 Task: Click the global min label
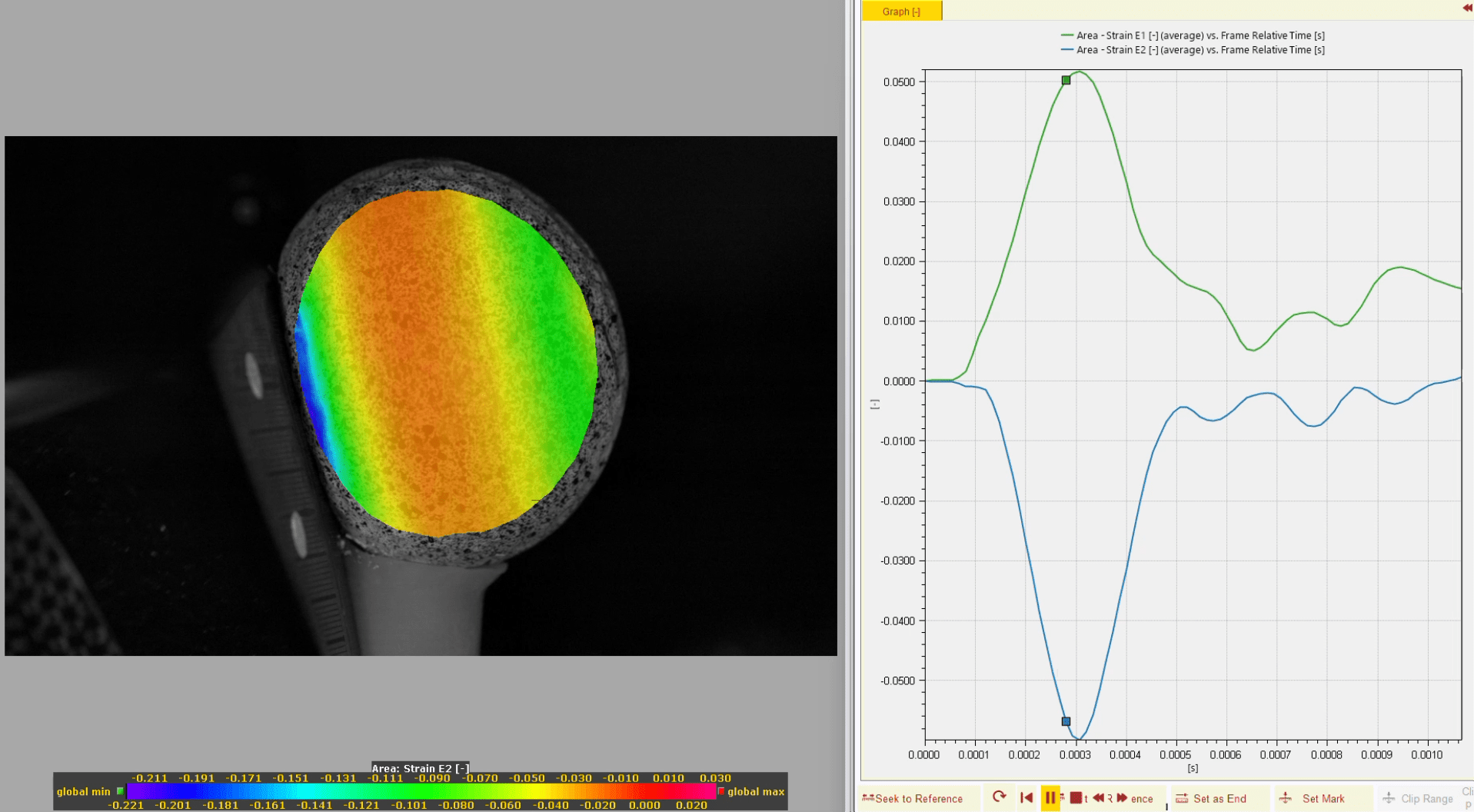tap(83, 791)
